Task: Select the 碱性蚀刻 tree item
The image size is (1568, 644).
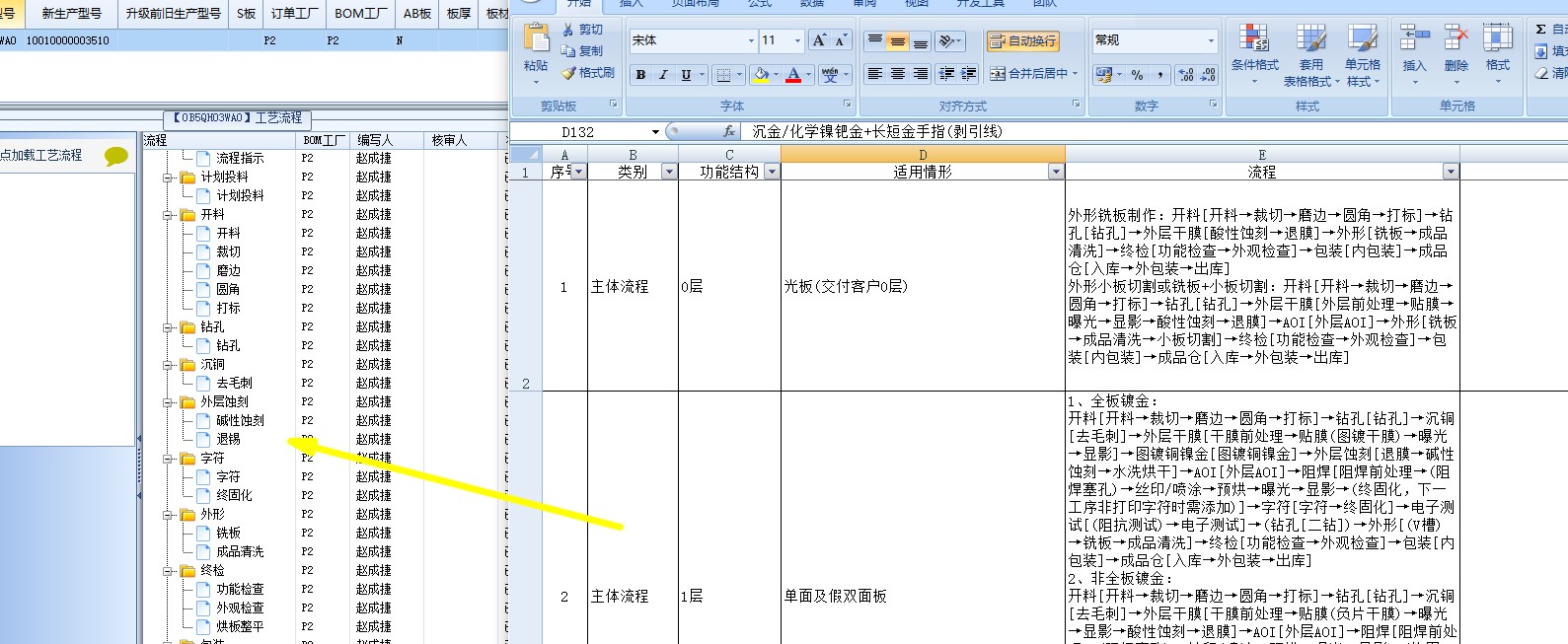Action: click(240, 421)
